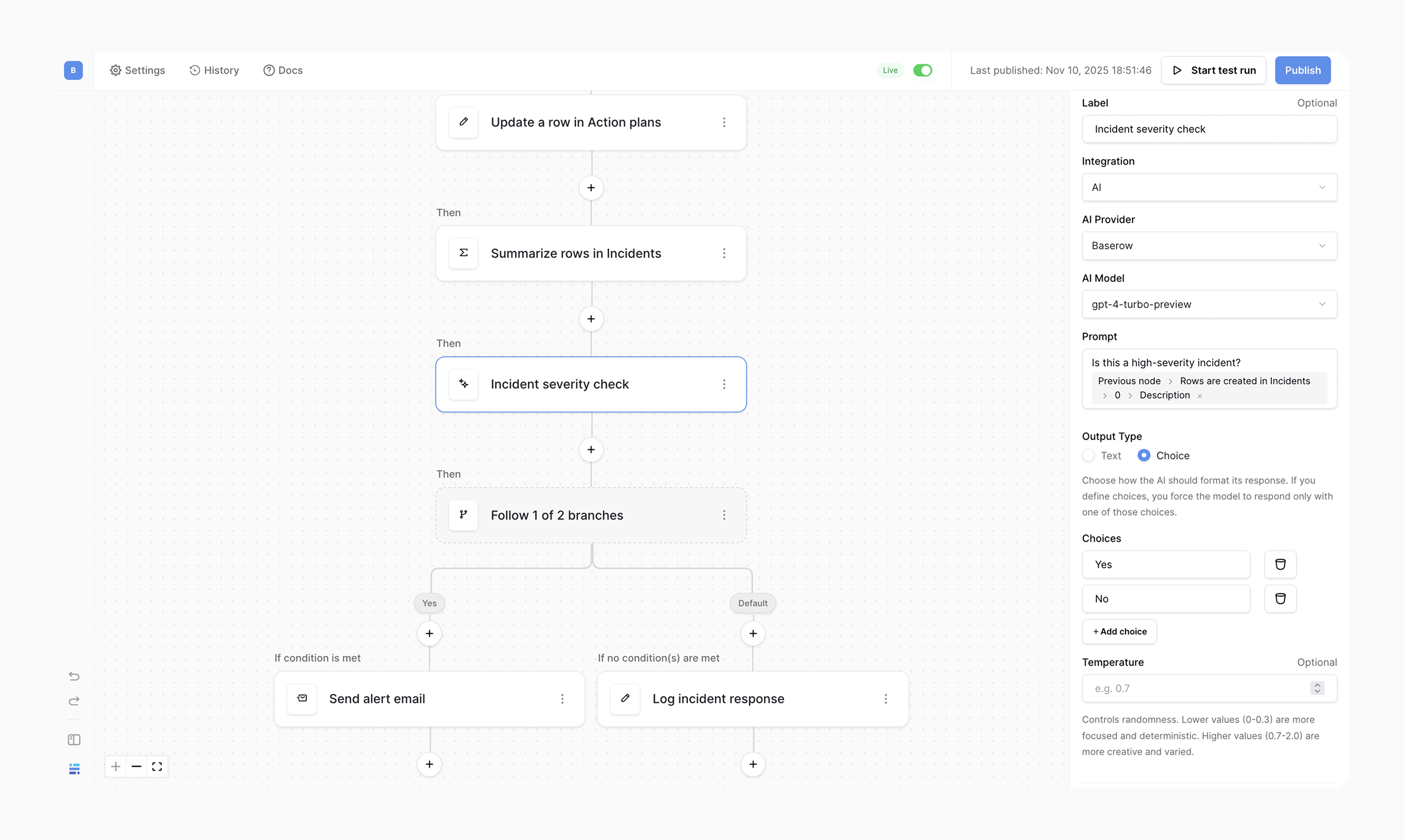Open options menu for Summarize rows node
This screenshot has width=1404, height=840.
[x=724, y=253]
